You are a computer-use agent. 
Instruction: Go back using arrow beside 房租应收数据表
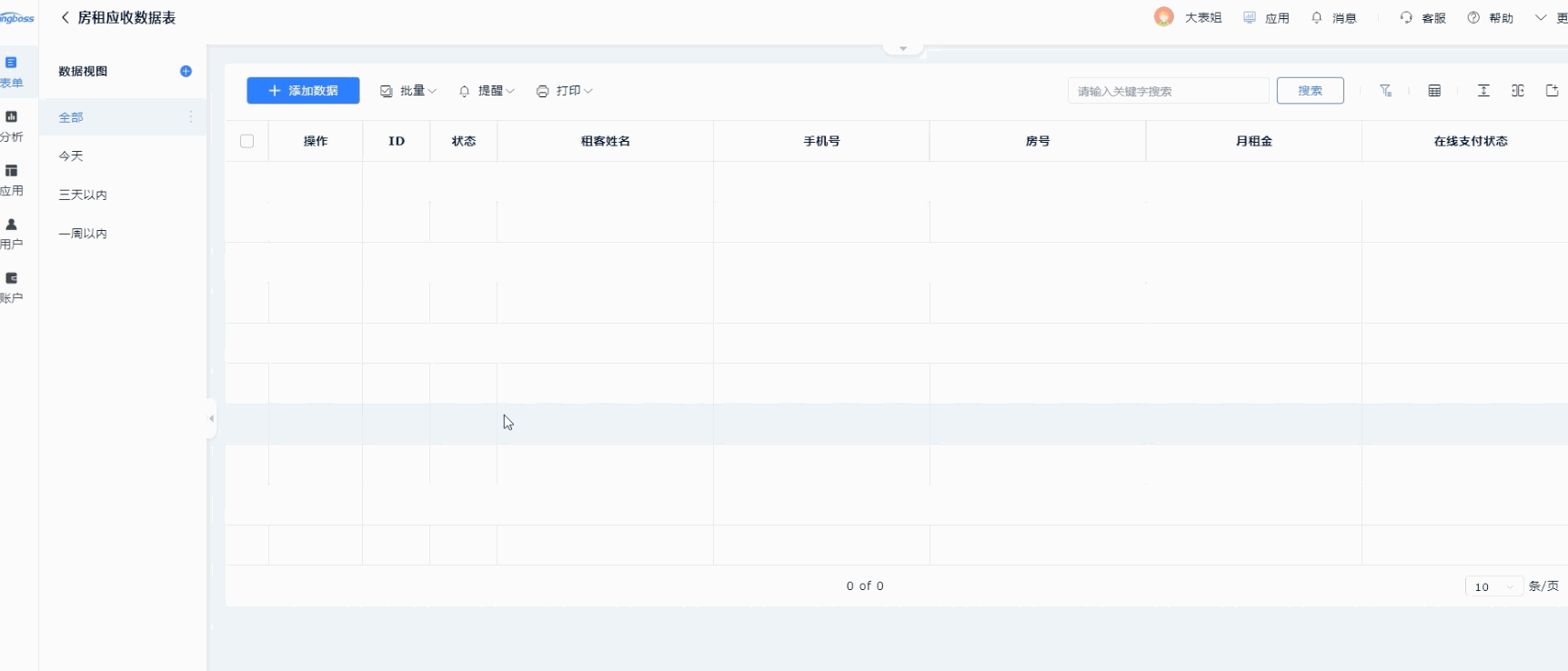coord(65,17)
